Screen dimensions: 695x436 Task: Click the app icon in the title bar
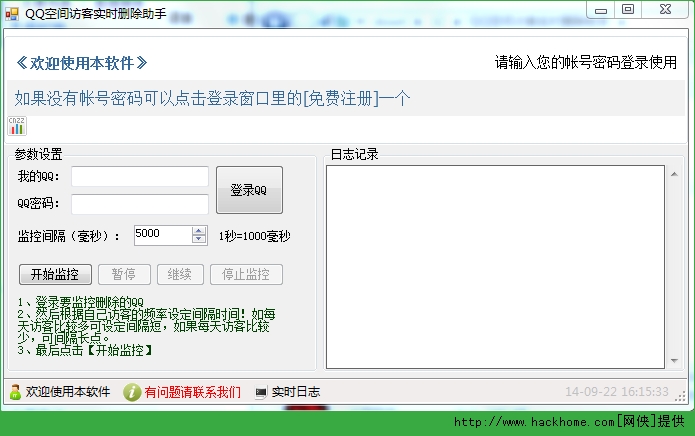tap(12, 13)
